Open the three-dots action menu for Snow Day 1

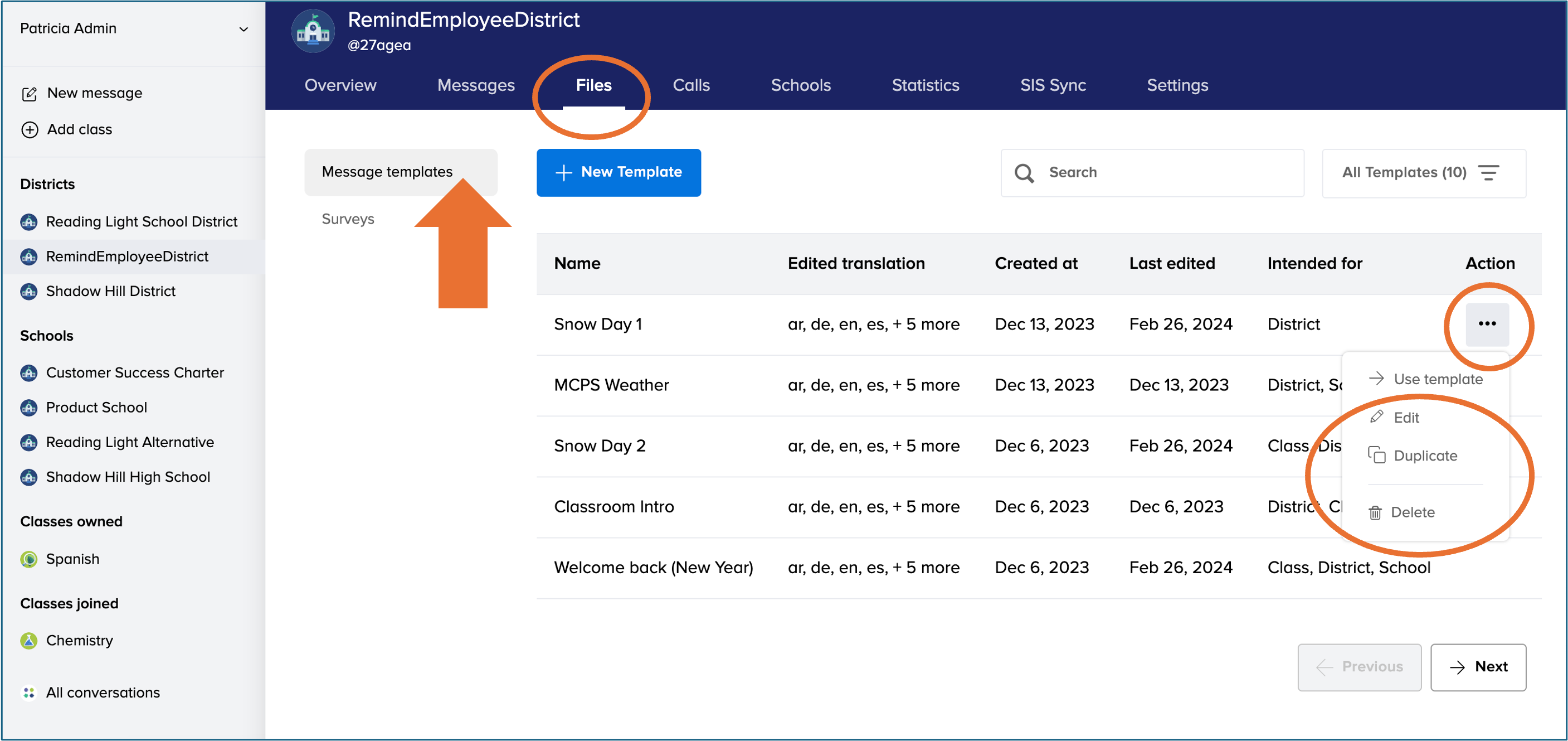(x=1487, y=324)
